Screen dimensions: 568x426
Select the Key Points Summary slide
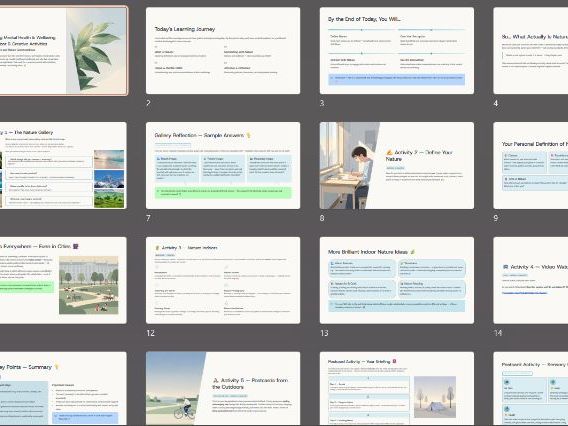tap(63, 389)
